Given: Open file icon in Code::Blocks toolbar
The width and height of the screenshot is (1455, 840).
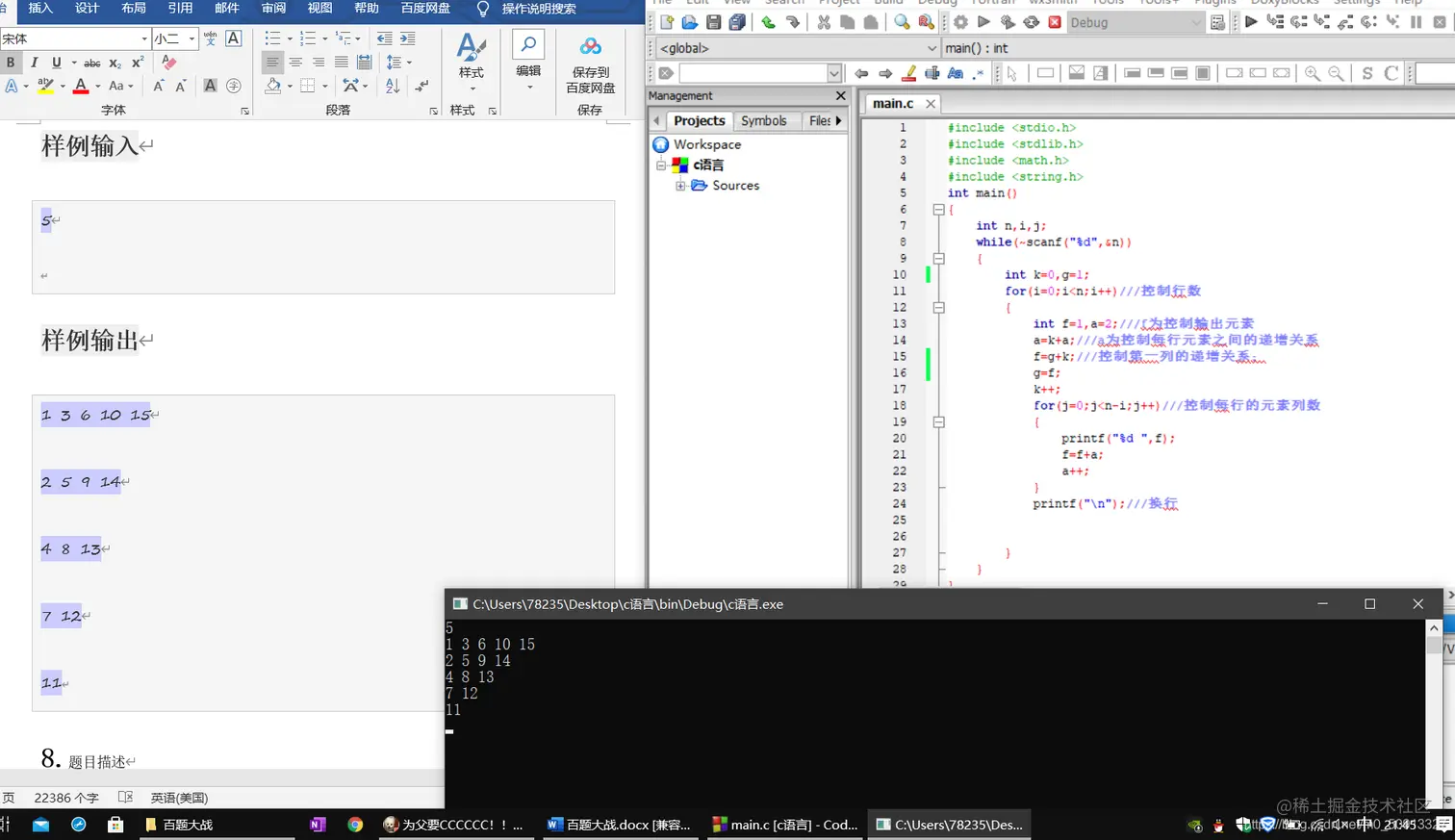Looking at the screenshot, I should (690, 22).
